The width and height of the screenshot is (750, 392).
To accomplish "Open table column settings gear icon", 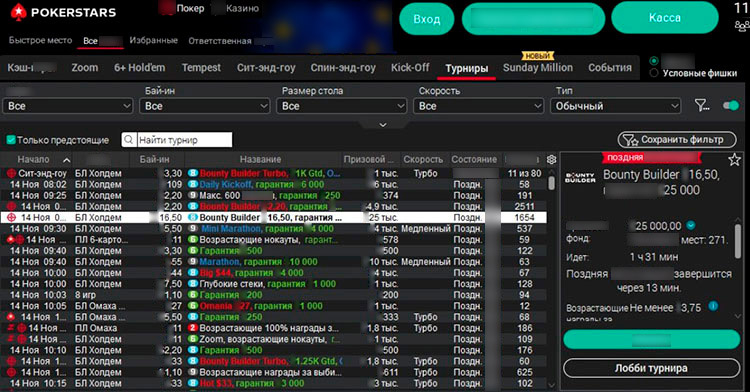I will click(x=551, y=160).
